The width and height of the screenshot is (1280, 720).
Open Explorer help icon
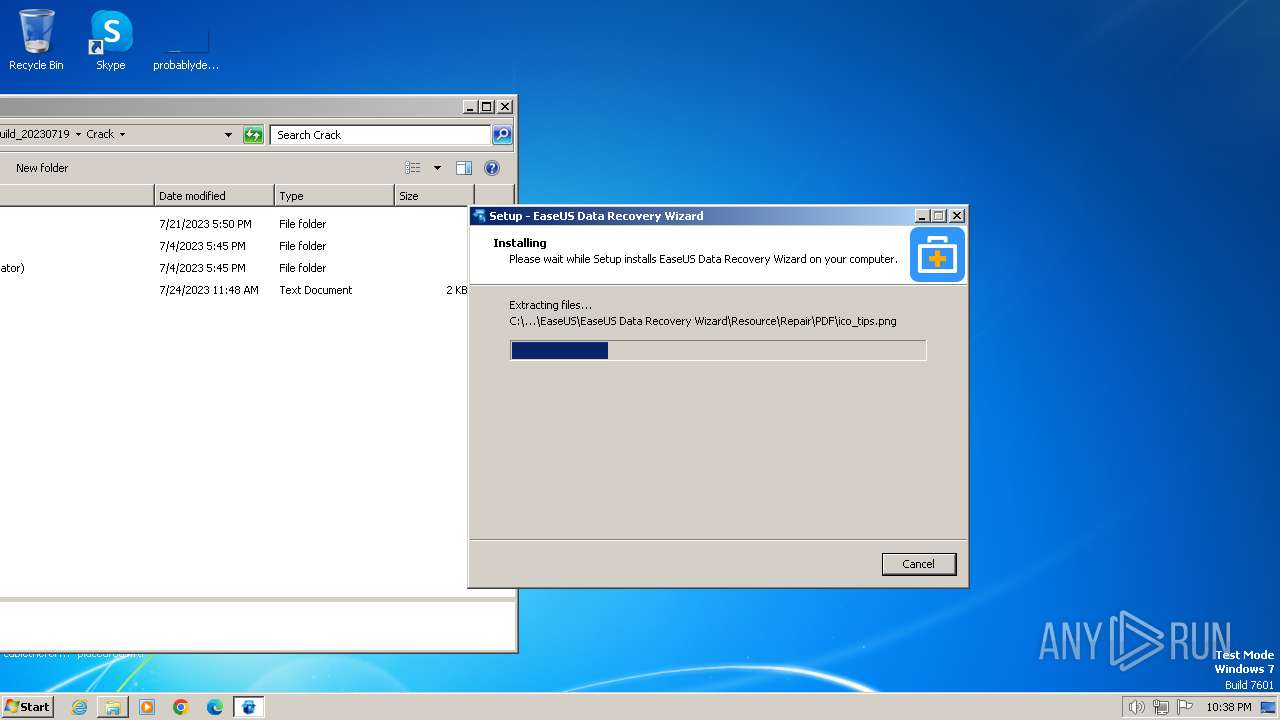492,168
